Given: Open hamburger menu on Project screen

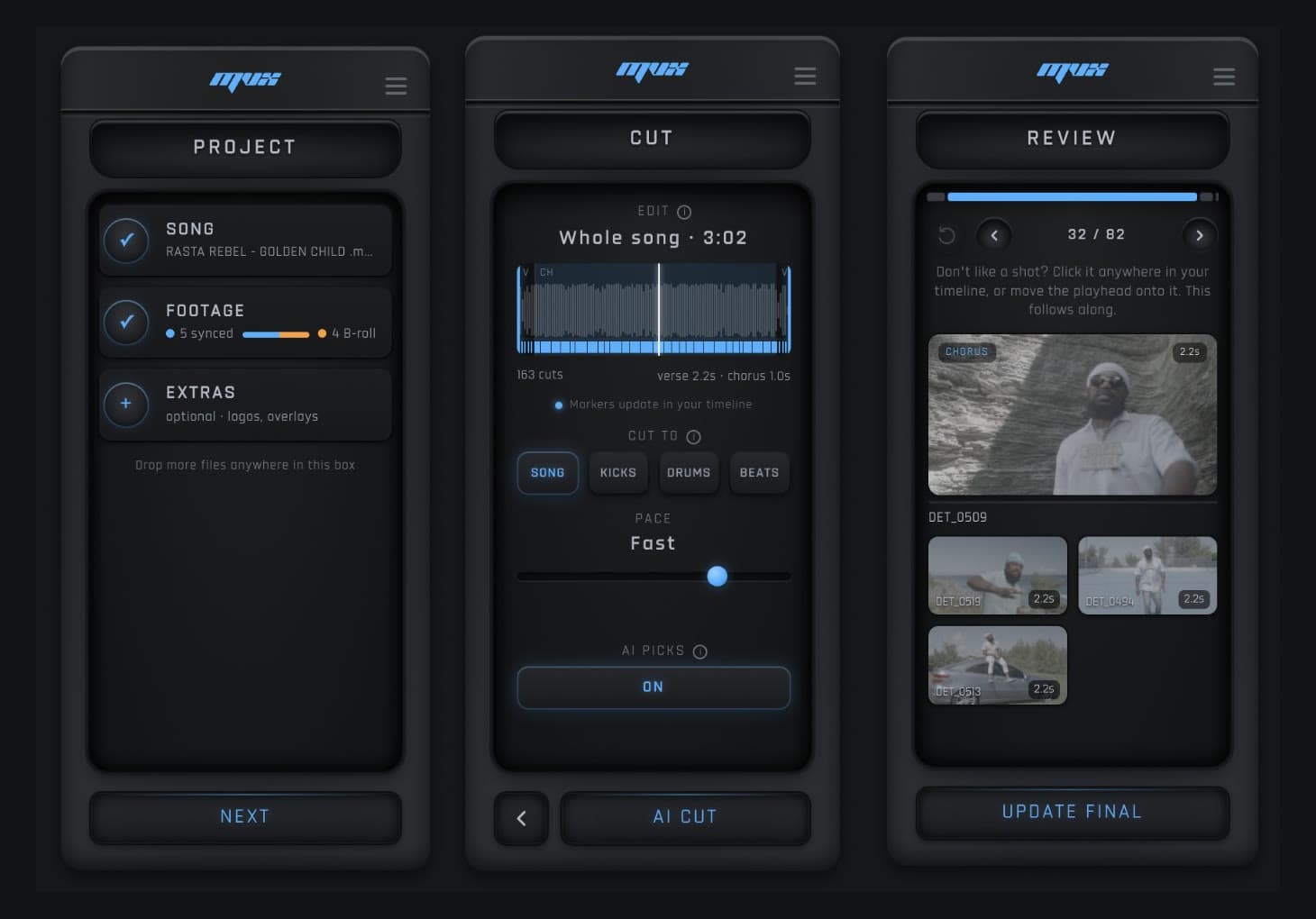Looking at the screenshot, I should 396,86.
